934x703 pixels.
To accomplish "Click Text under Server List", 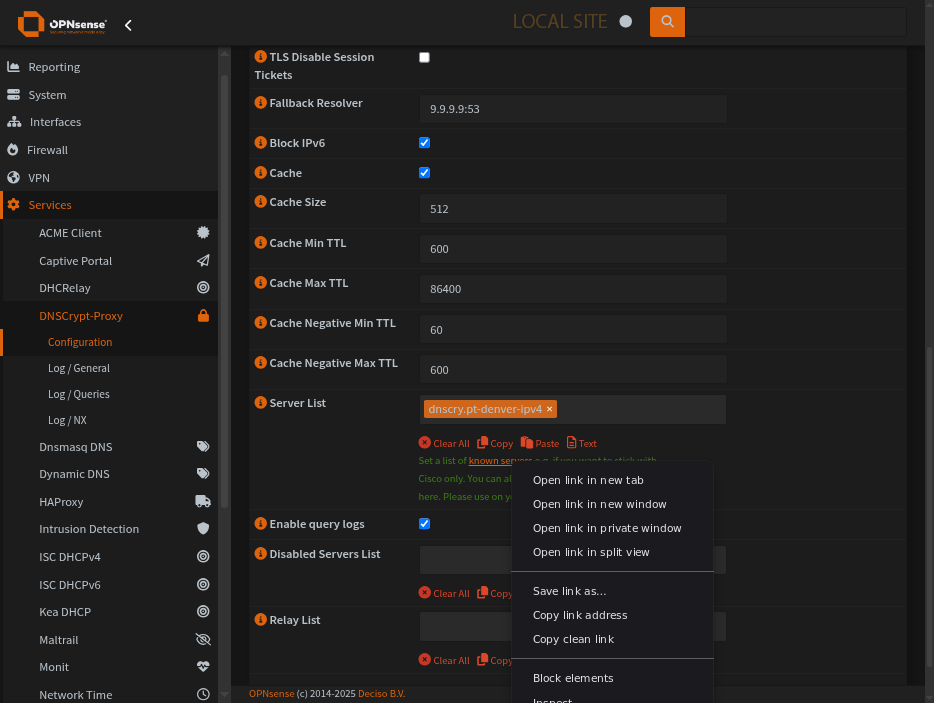I will pos(581,443).
